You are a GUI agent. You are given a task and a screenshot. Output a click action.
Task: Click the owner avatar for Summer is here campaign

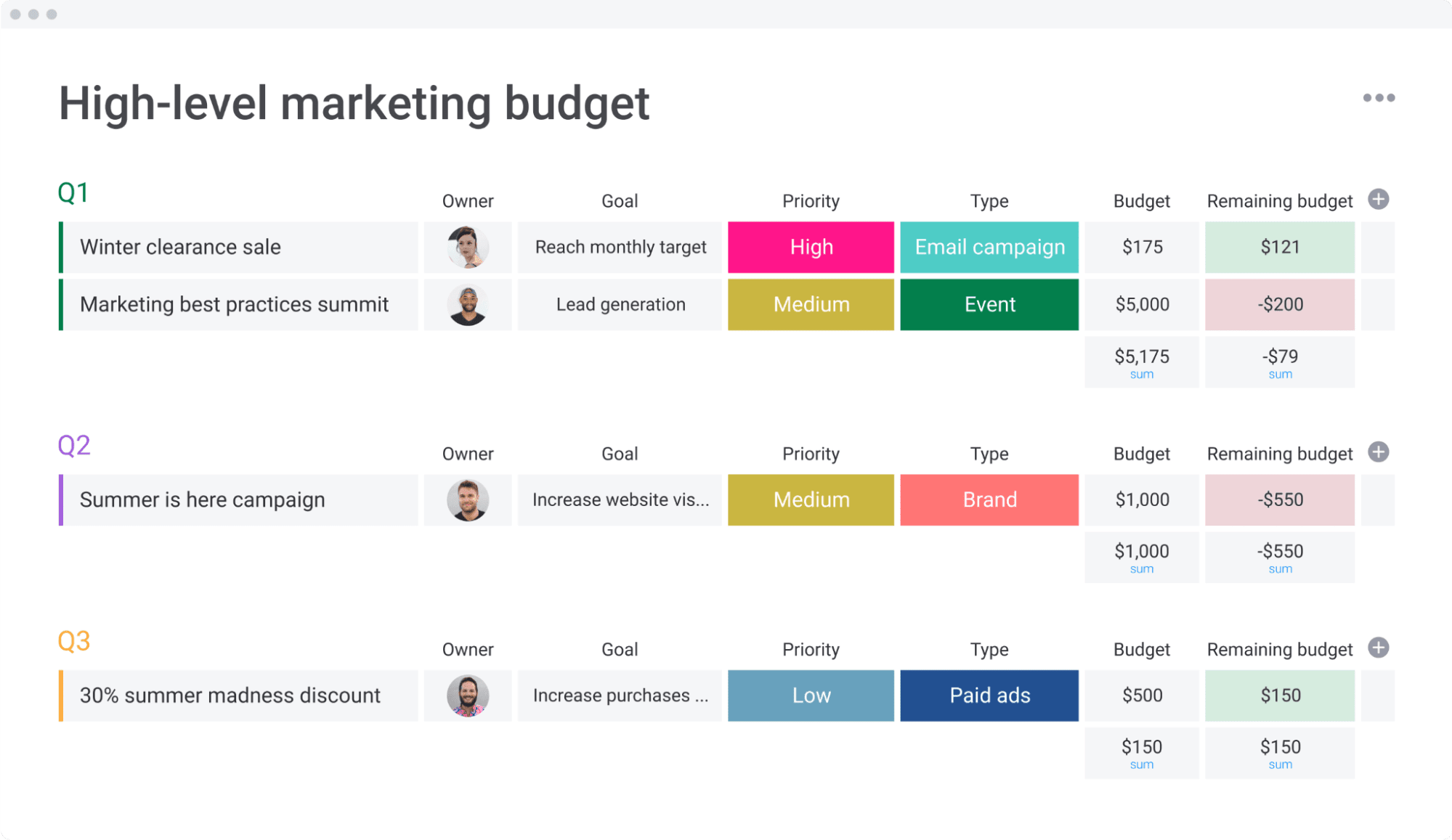[x=467, y=500]
